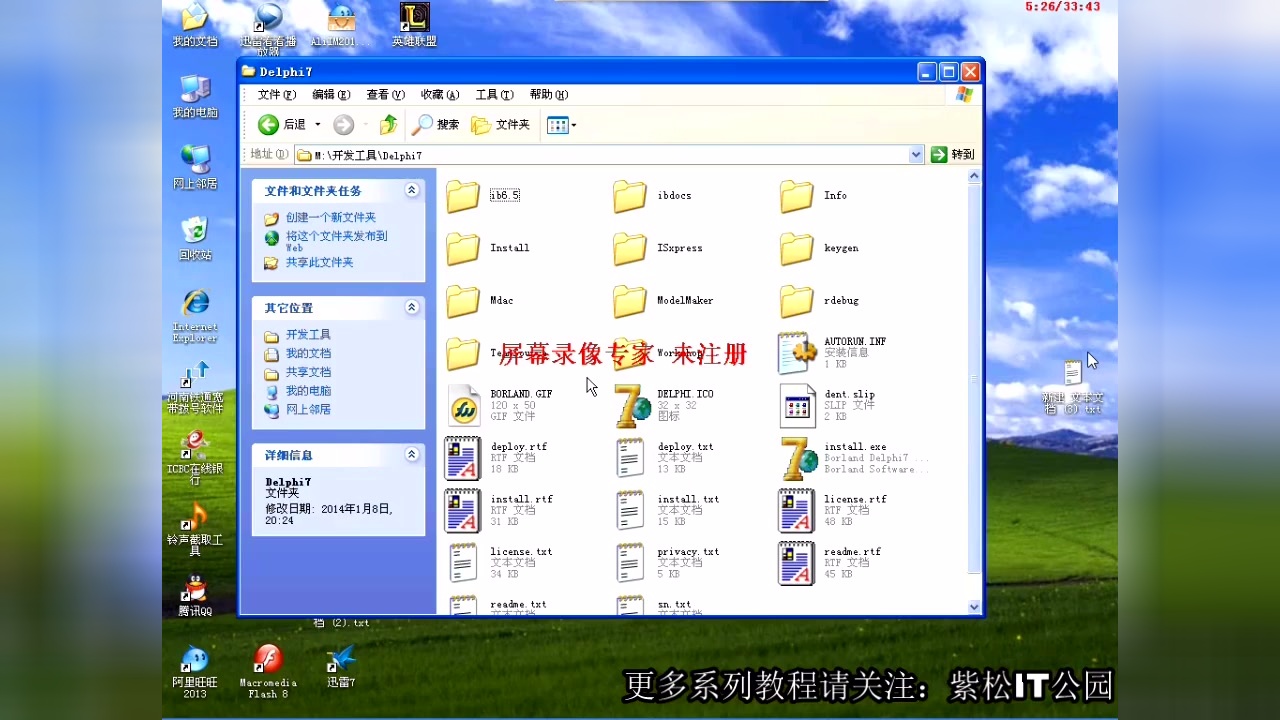The height and width of the screenshot is (720, 1280).
Task: Select the license.txt file name
Action: (521, 552)
